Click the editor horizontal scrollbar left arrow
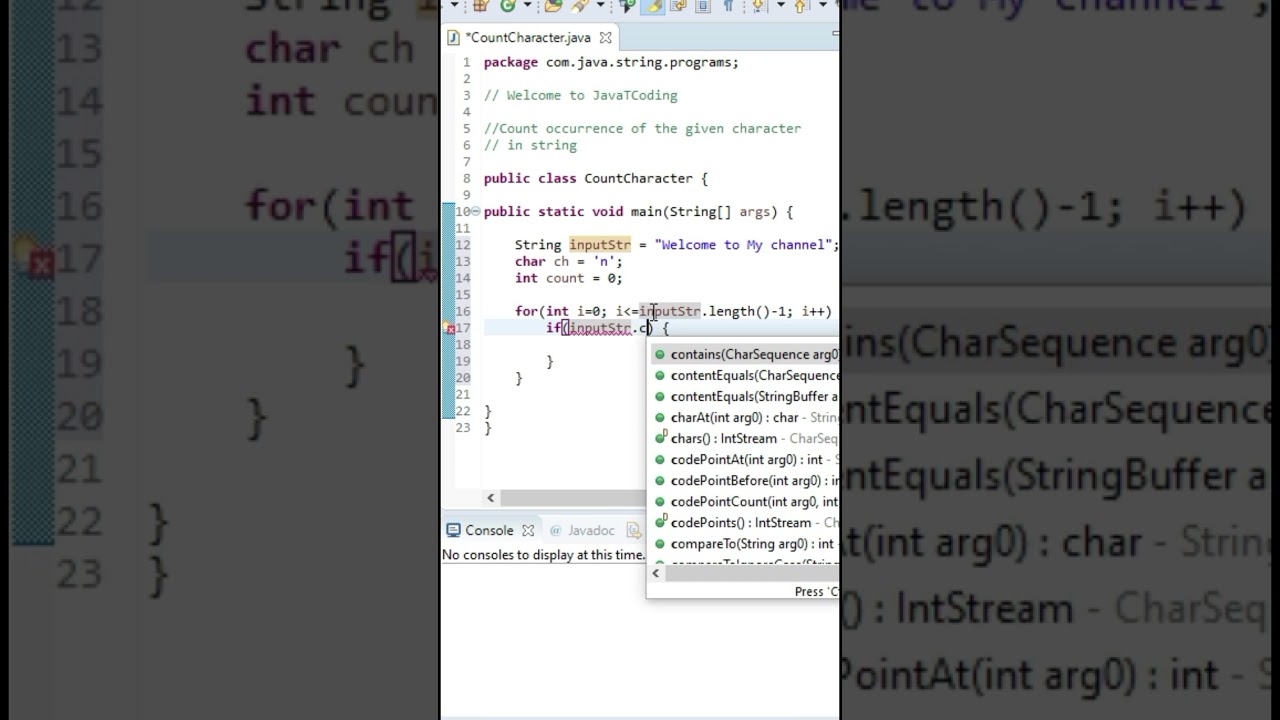The image size is (1280, 720). pyautogui.click(x=490, y=497)
